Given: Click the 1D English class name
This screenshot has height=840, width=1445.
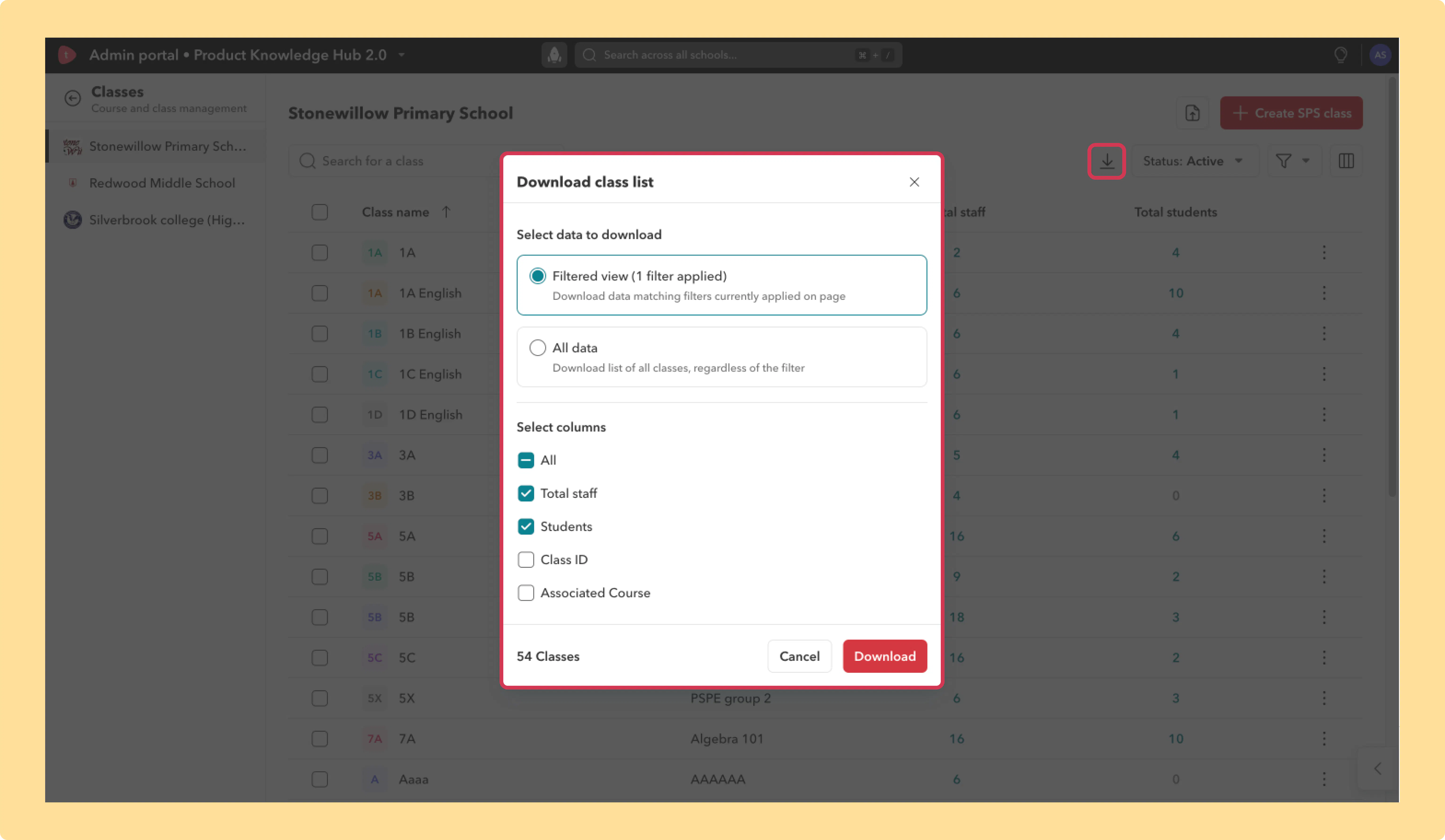Looking at the screenshot, I should point(431,415).
